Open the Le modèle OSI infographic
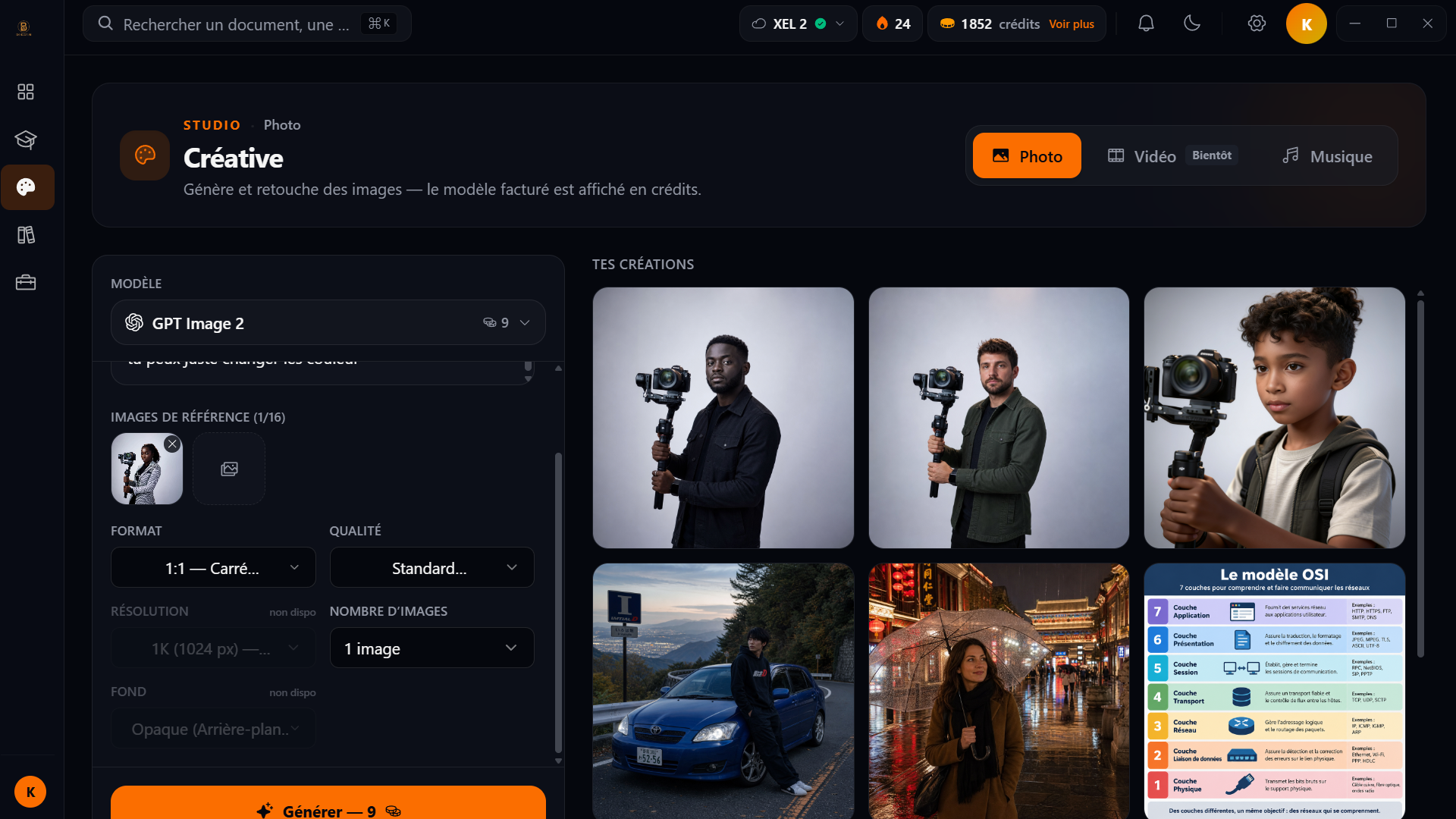The image size is (1456, 819). [1274, 691]
